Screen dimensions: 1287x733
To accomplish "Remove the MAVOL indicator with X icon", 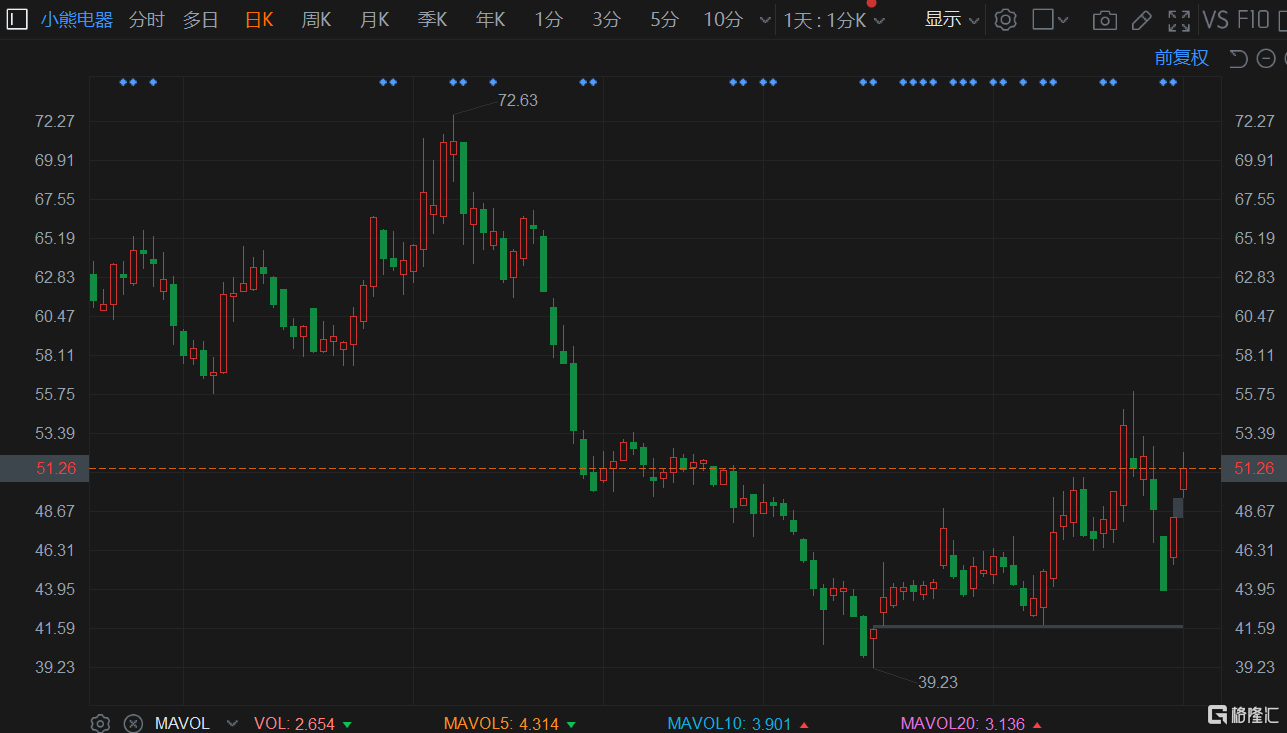I will (x=132, y=723).
